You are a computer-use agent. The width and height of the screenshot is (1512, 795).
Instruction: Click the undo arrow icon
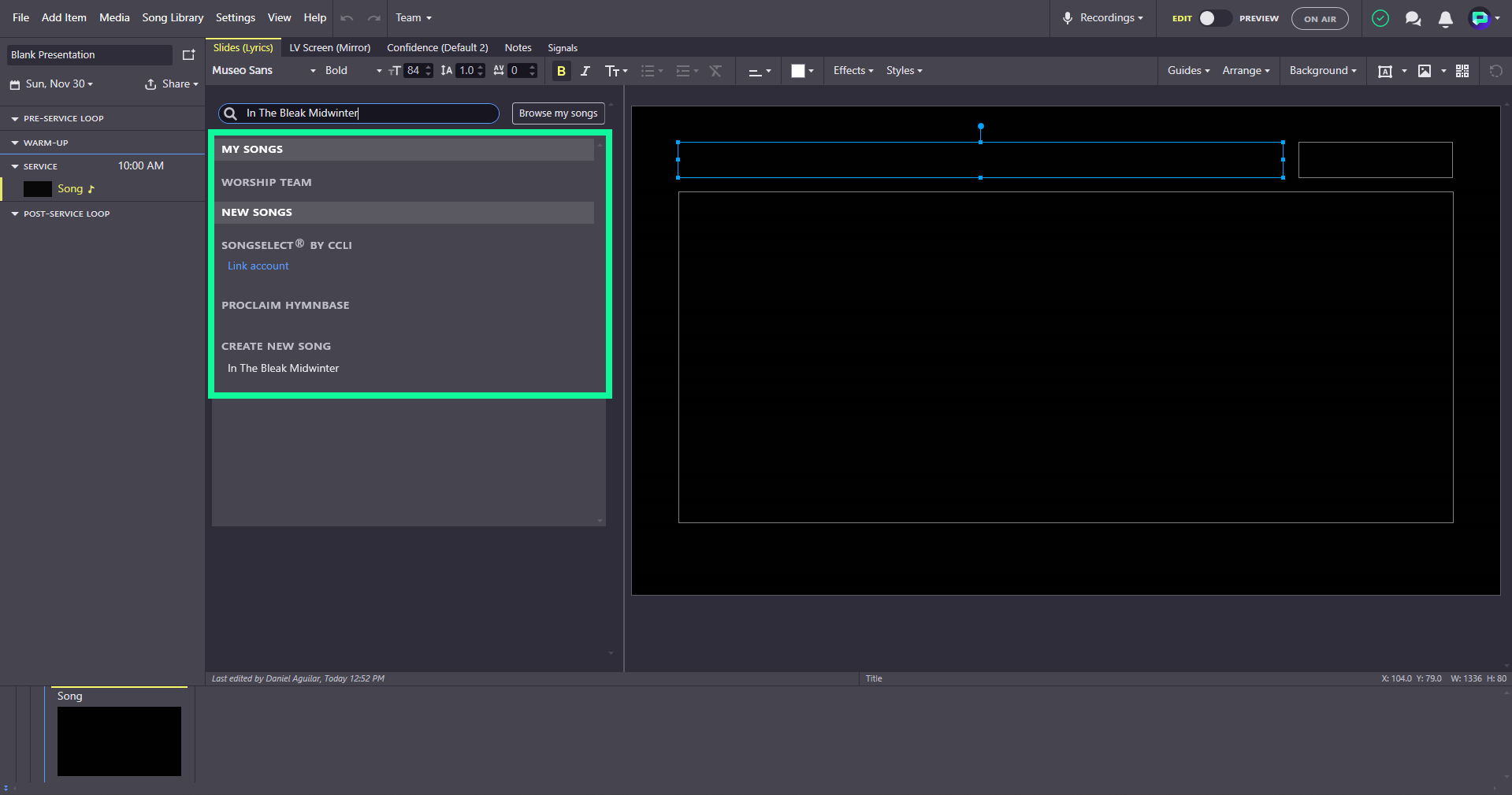[x=347, y=18]
